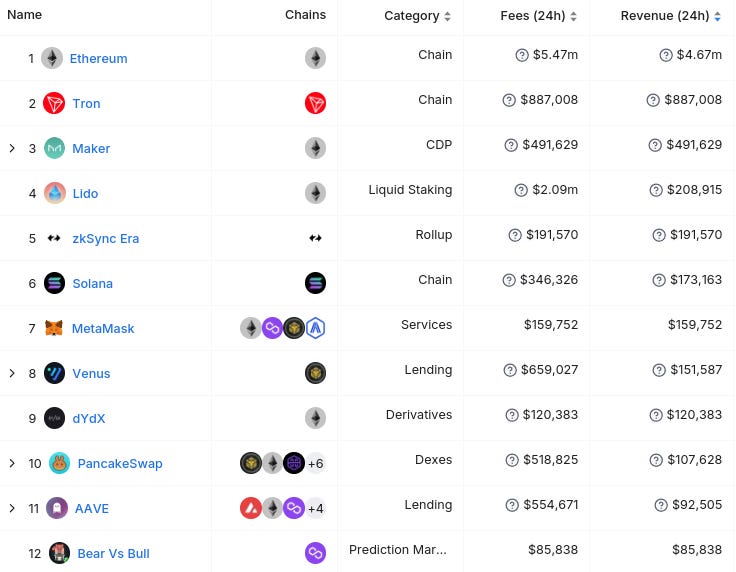Click Solana chain icon in Chains column
The height and width of the screenshot is (572, 736).
[315, 283]
